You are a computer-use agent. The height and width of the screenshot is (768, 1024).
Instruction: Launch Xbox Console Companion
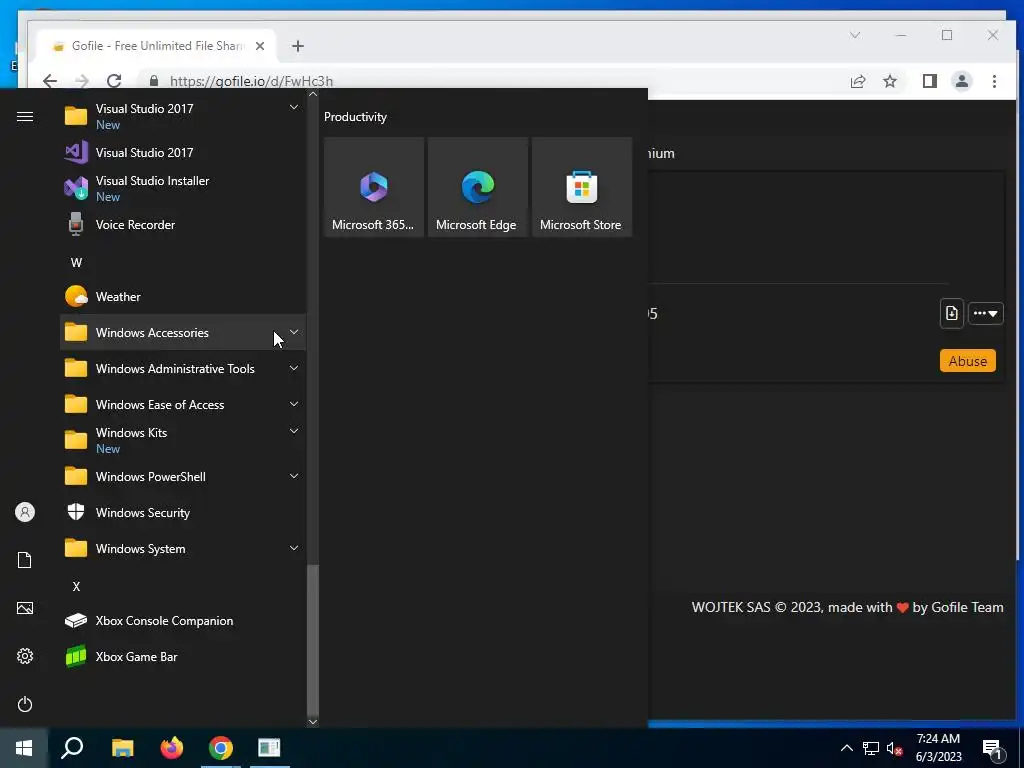click(183, 620)
